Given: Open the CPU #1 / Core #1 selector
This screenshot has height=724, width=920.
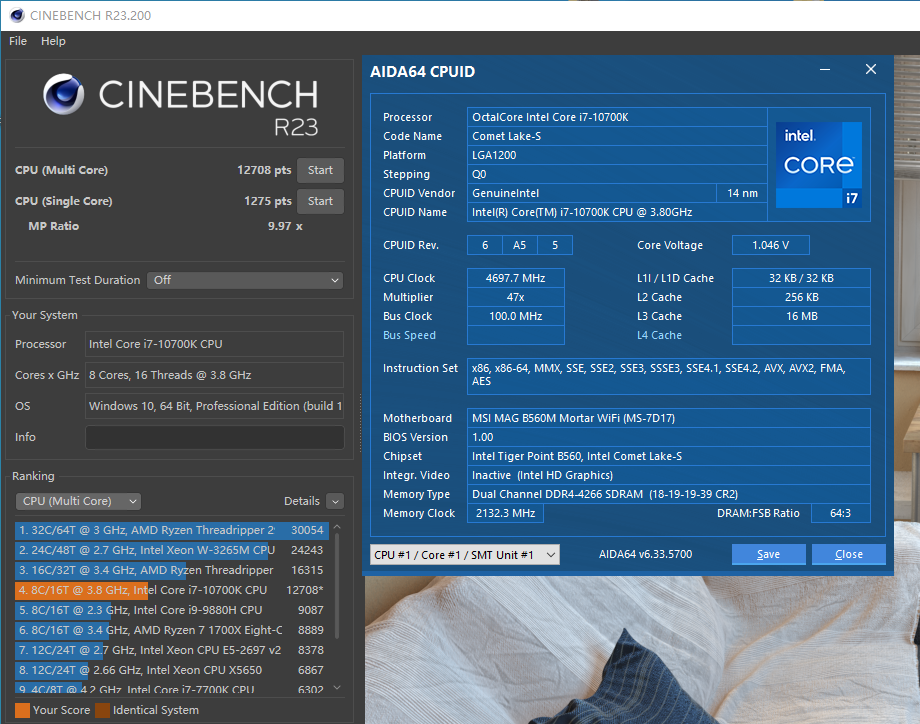Looking at the screenshot, I should [465, 555].
